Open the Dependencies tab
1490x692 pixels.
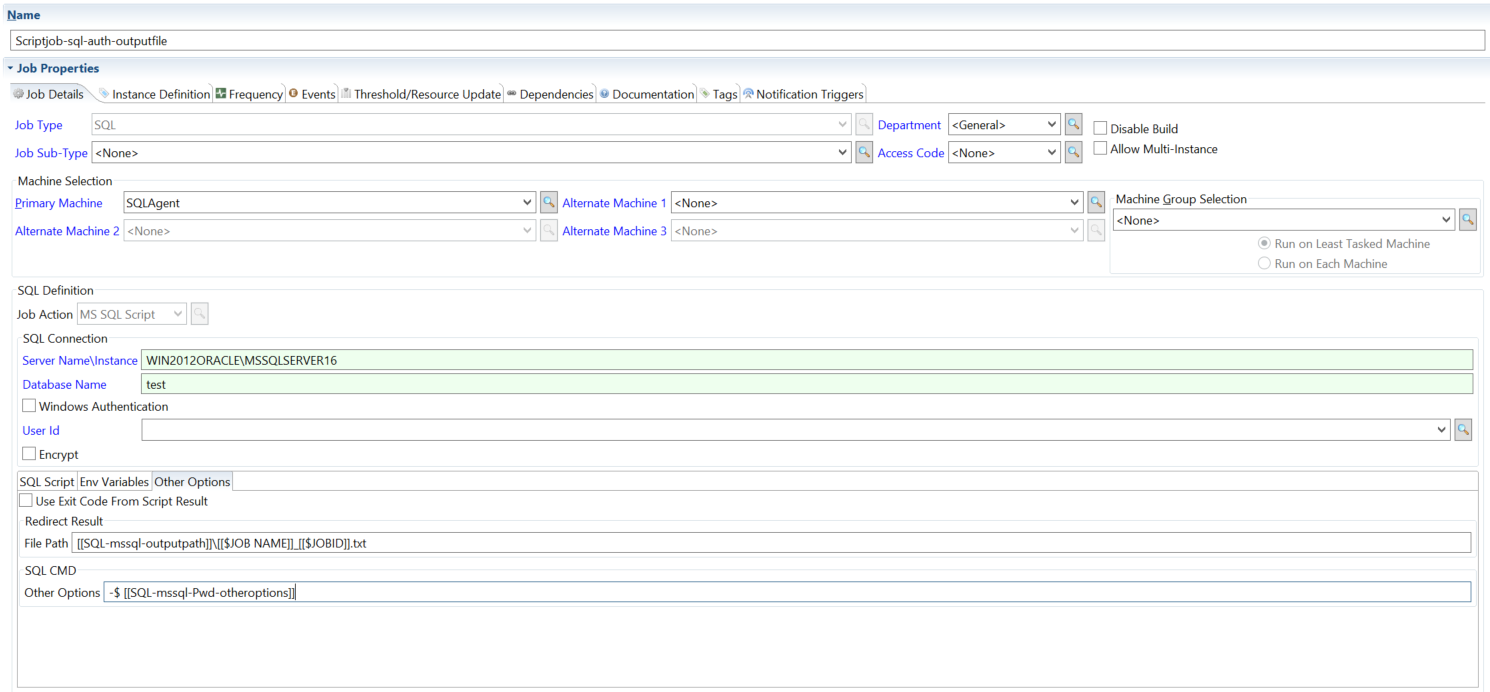coord(549,94)
